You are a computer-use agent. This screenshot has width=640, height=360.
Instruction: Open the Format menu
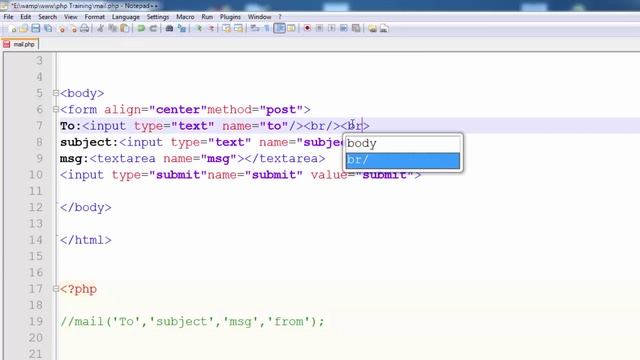click(x=95, y=17)
